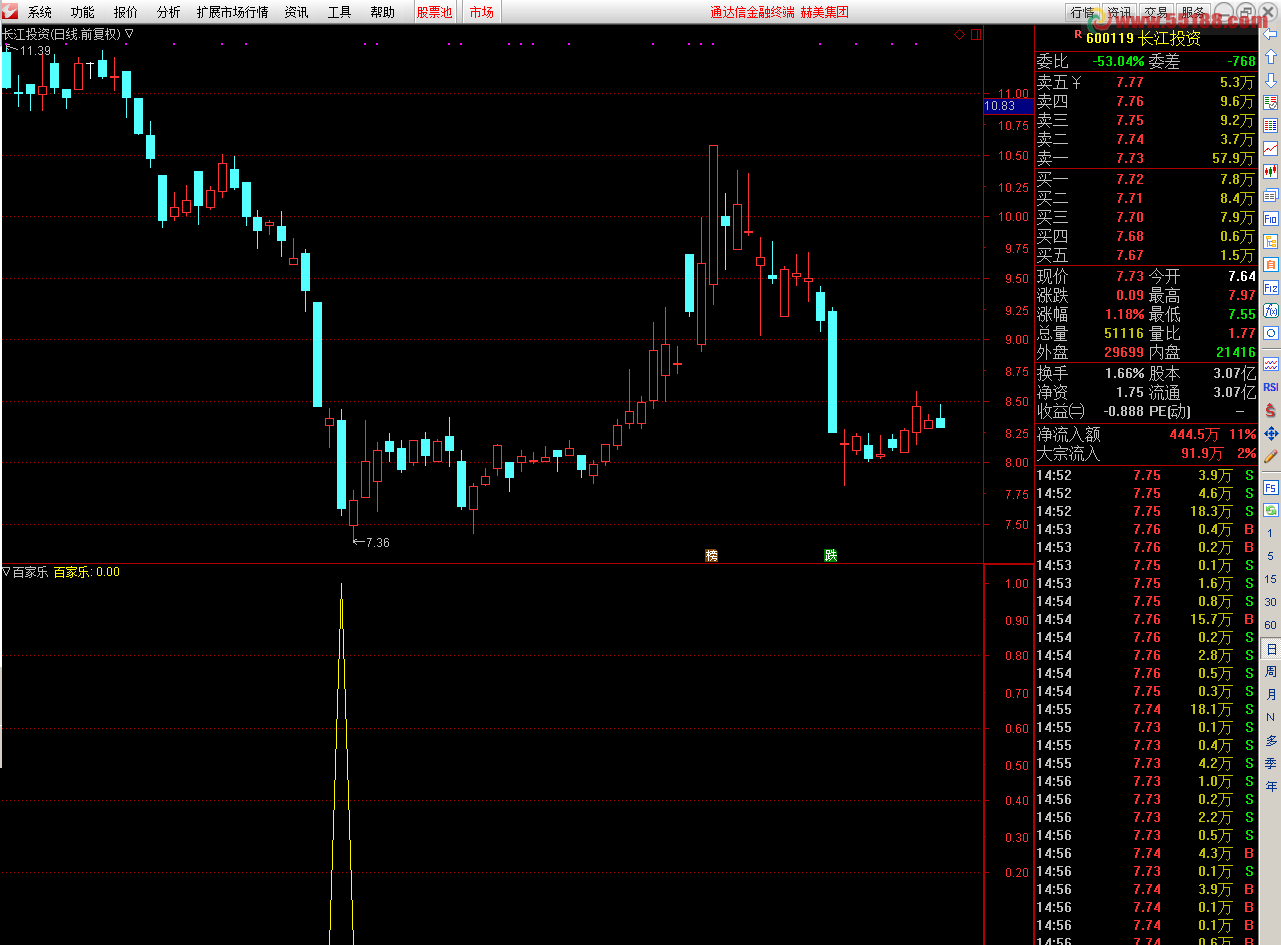Select the pencil drawing tool icon
1281x945 pixels.
tap(1271, 456)
